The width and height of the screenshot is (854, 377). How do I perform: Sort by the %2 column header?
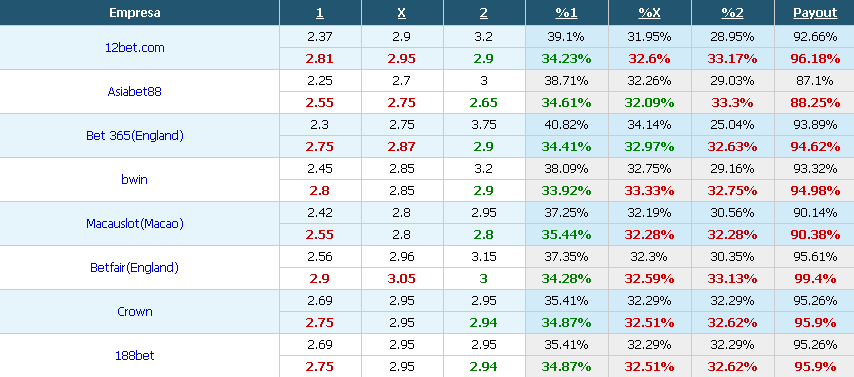pos(732,13)
